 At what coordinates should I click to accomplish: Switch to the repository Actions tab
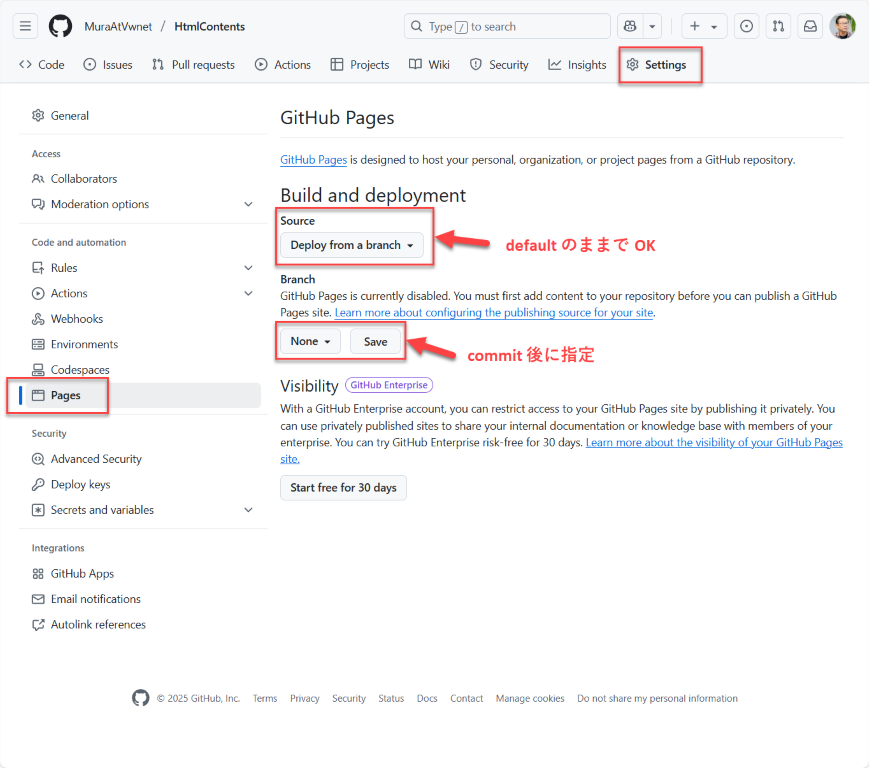[283, 65]
